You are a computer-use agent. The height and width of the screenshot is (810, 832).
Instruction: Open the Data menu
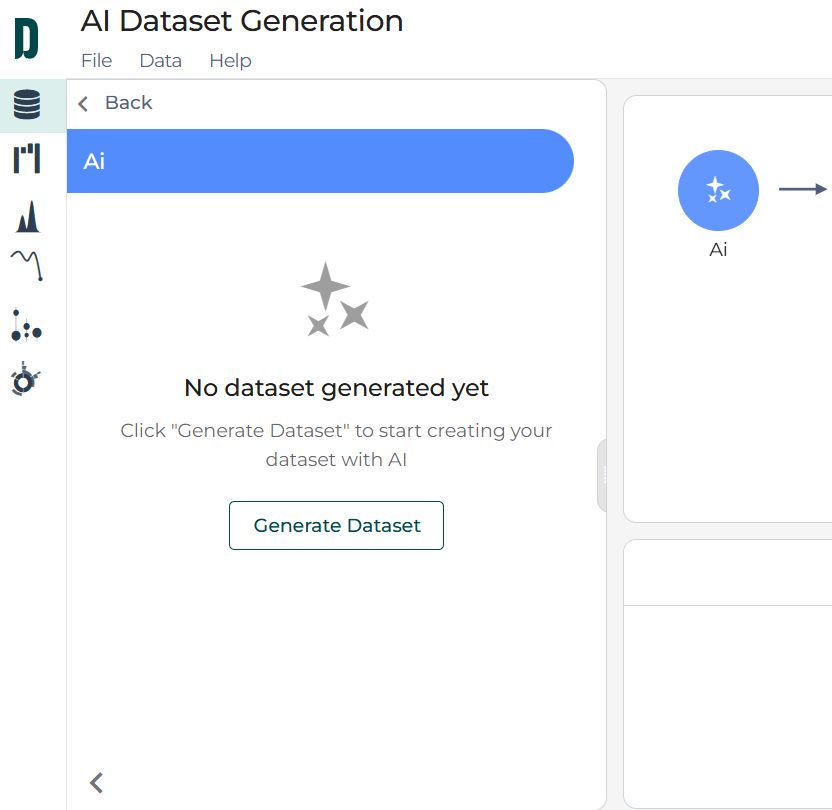[160, 61]
